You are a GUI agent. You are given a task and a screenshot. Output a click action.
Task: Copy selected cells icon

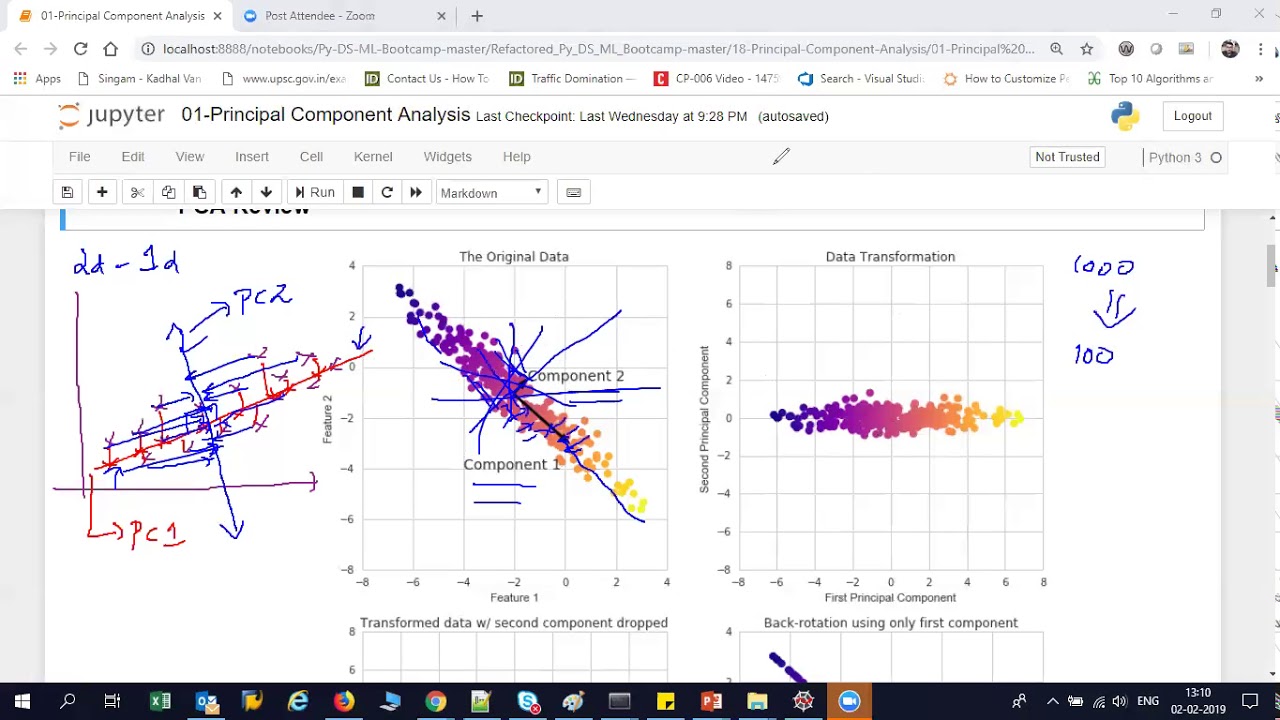tap(168, 192)
